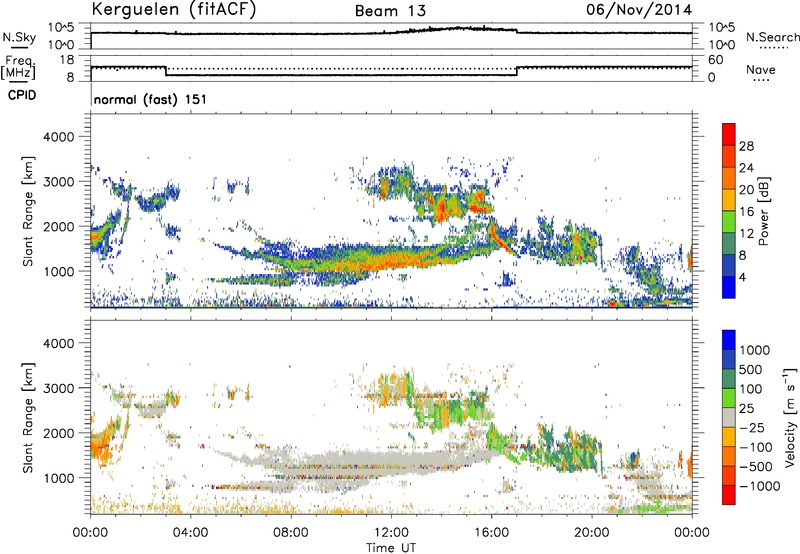Click the 'Velocity [m s-1]' color bar title
Viewport: 800px width, 554px height.
coord(790,417)
